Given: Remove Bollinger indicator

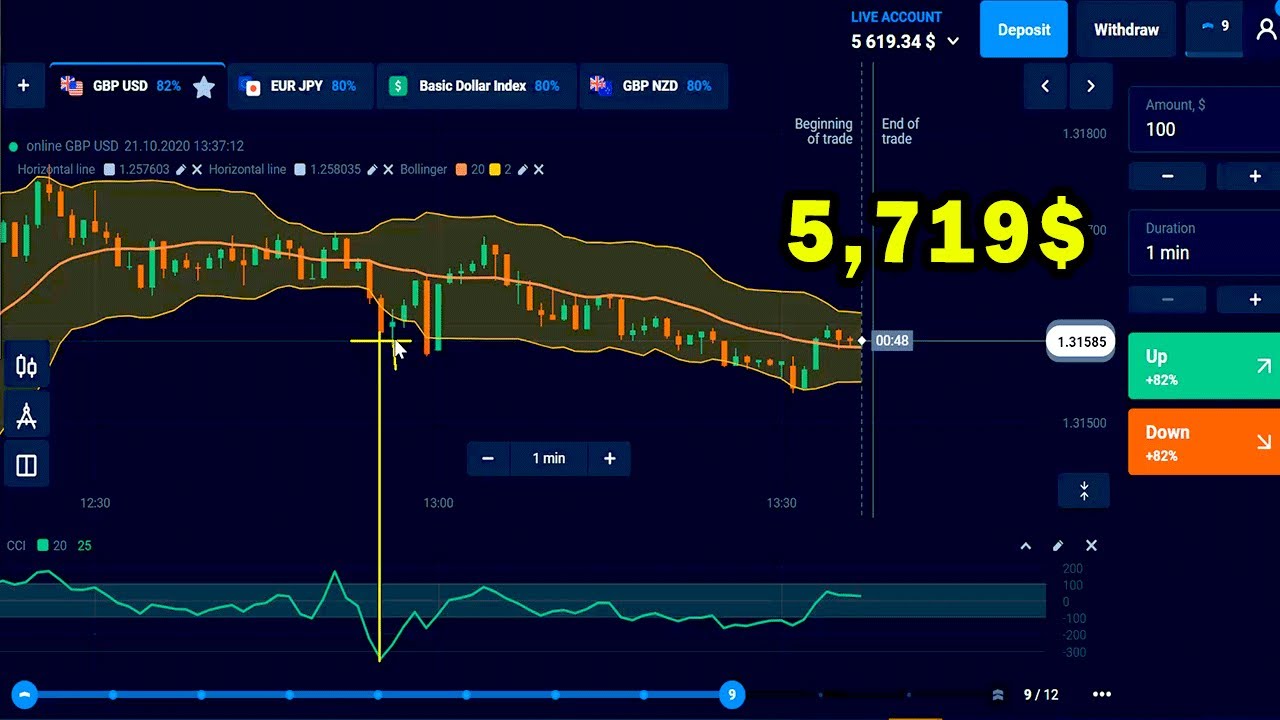Looking at the screenshot, I should pyautogui.click(x=538, y=170).
